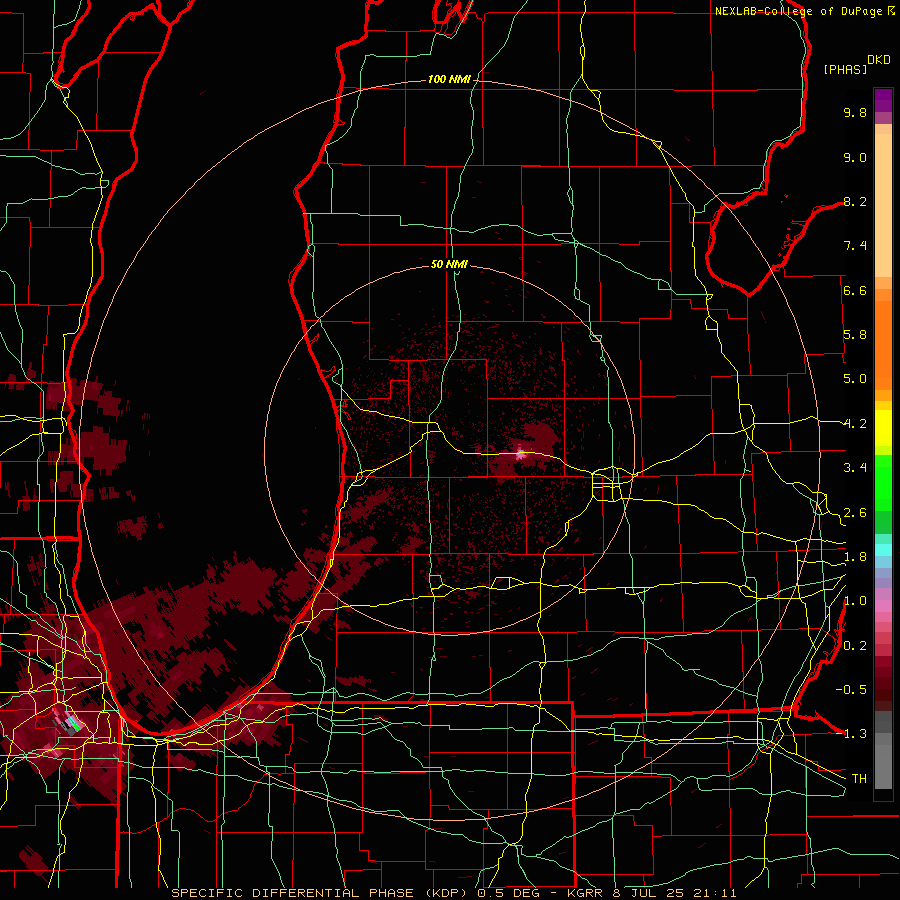Click the KGRR station identifier in caption
This screenshot has width=900, height=900.
coord(585,893)
